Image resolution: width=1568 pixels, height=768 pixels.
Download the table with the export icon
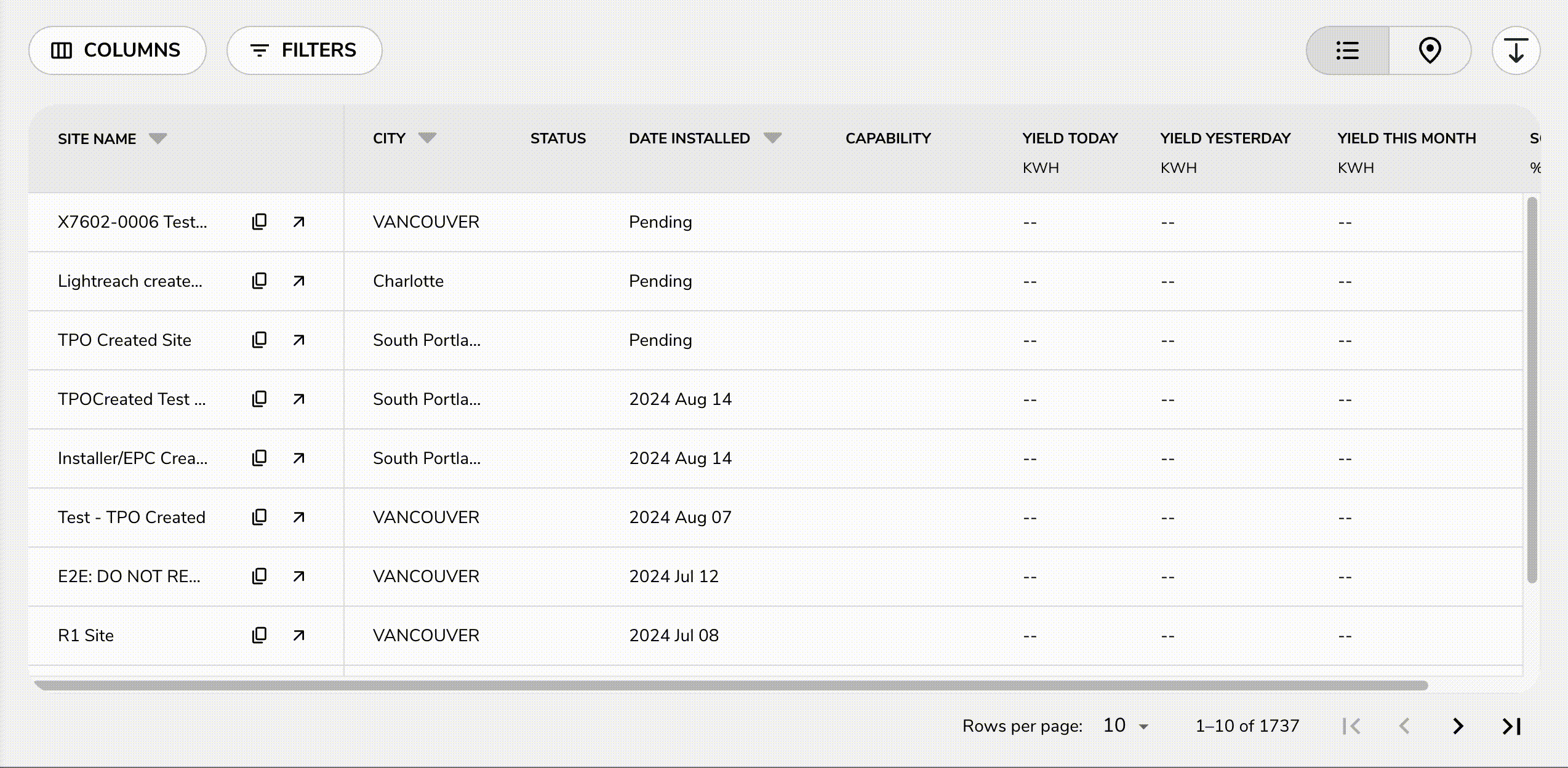point(1516,50)
